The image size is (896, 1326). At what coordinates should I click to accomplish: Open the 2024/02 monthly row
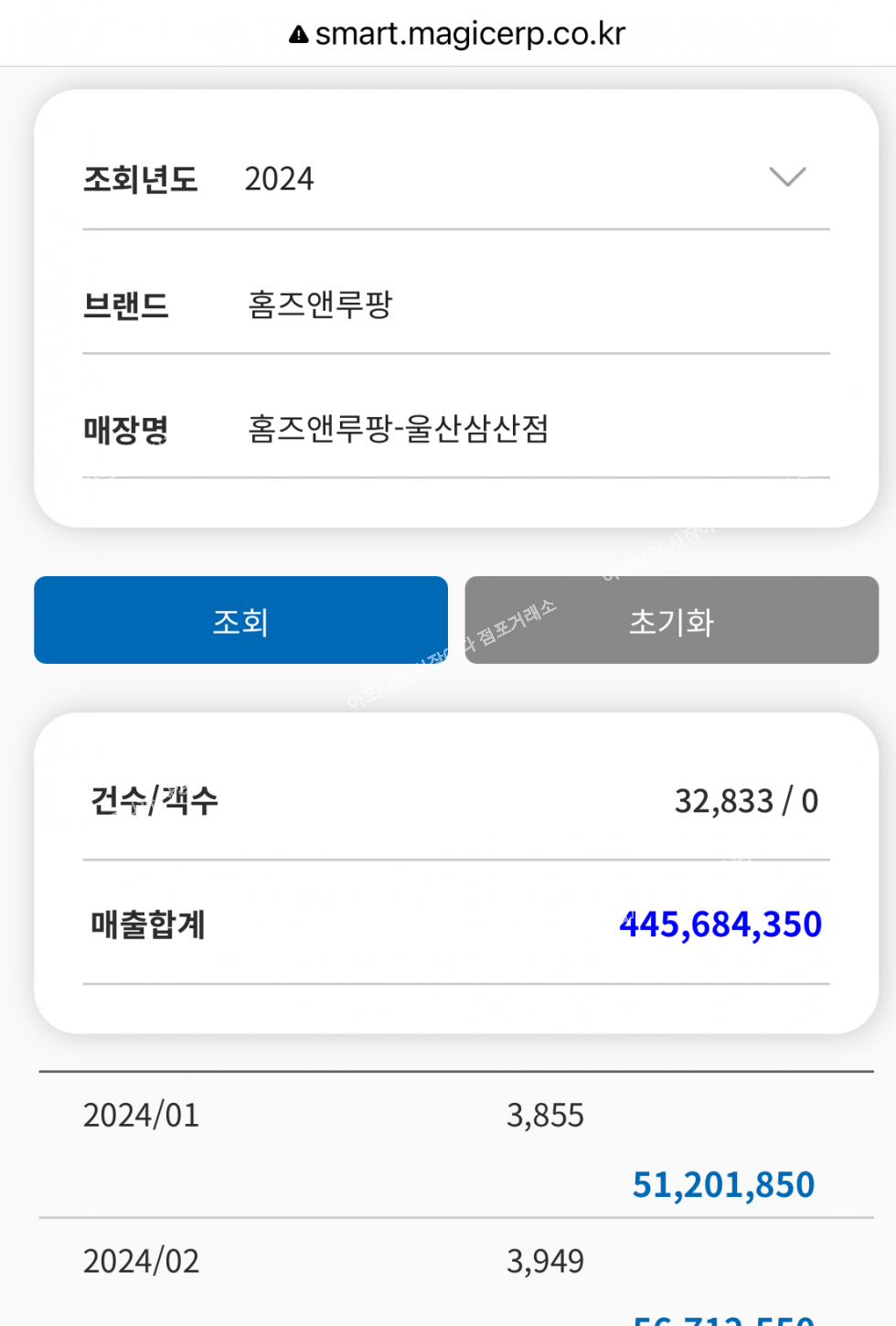[456, 1273]
